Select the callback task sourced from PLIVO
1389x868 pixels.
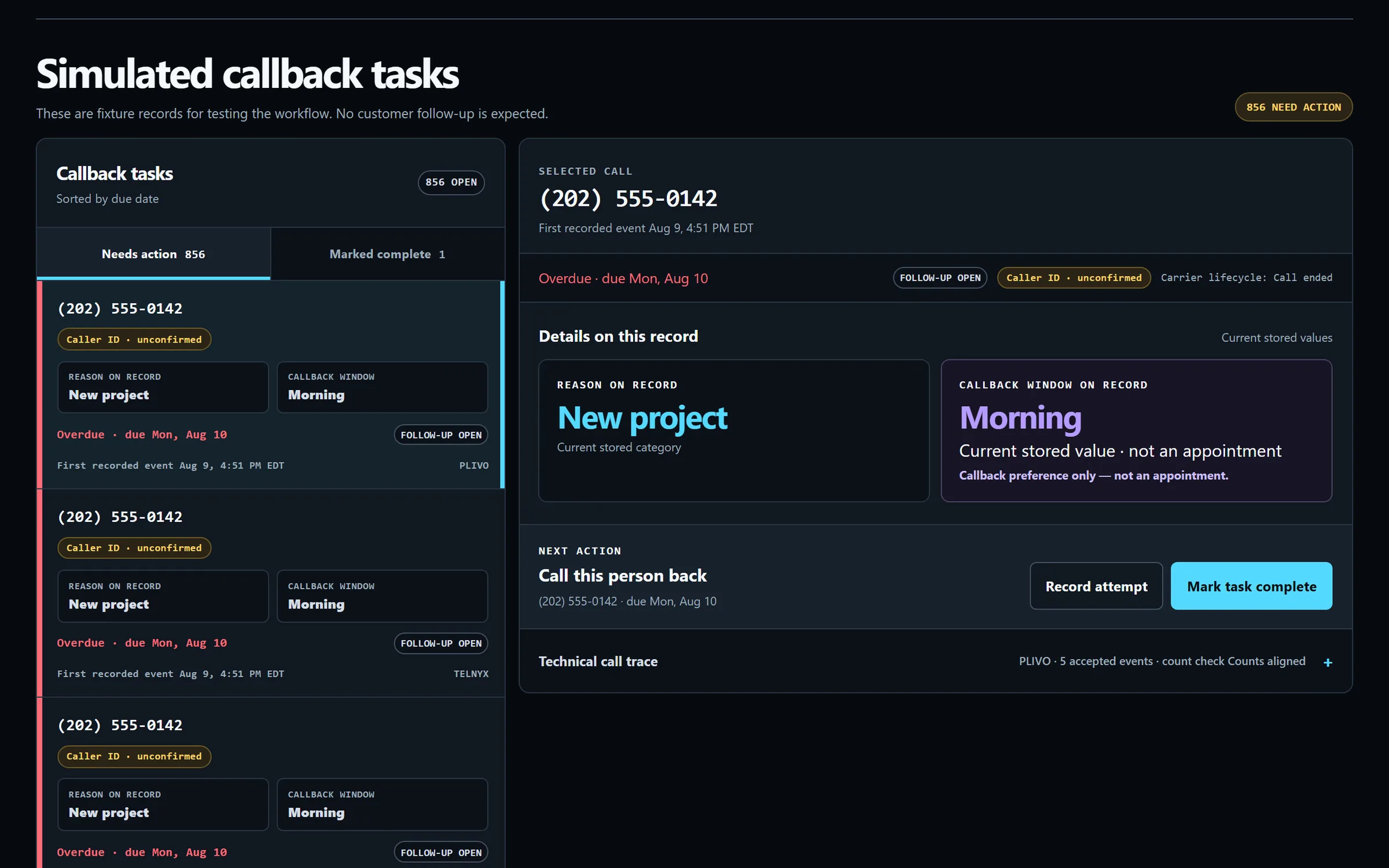coord(271,385)
